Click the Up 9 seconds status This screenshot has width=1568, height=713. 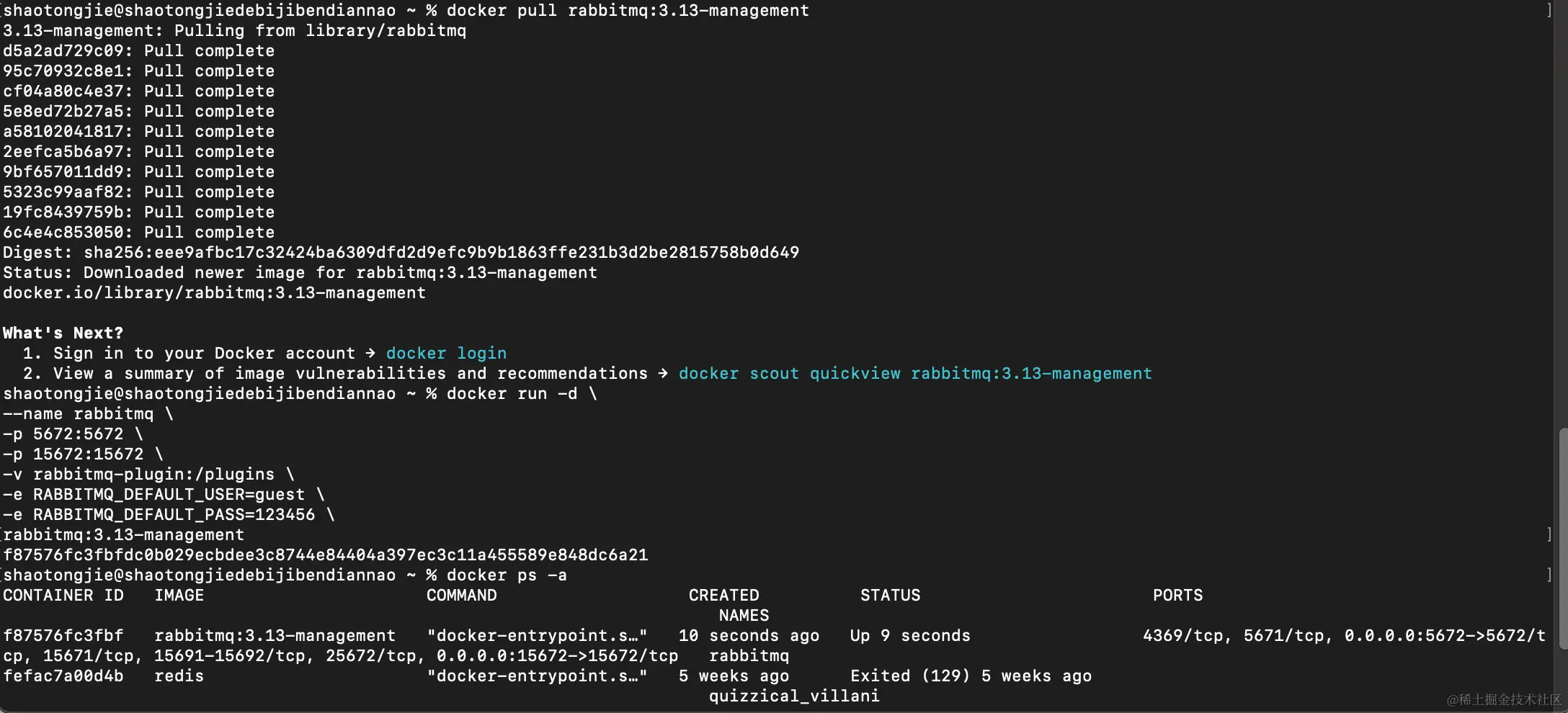pos(910,635)
